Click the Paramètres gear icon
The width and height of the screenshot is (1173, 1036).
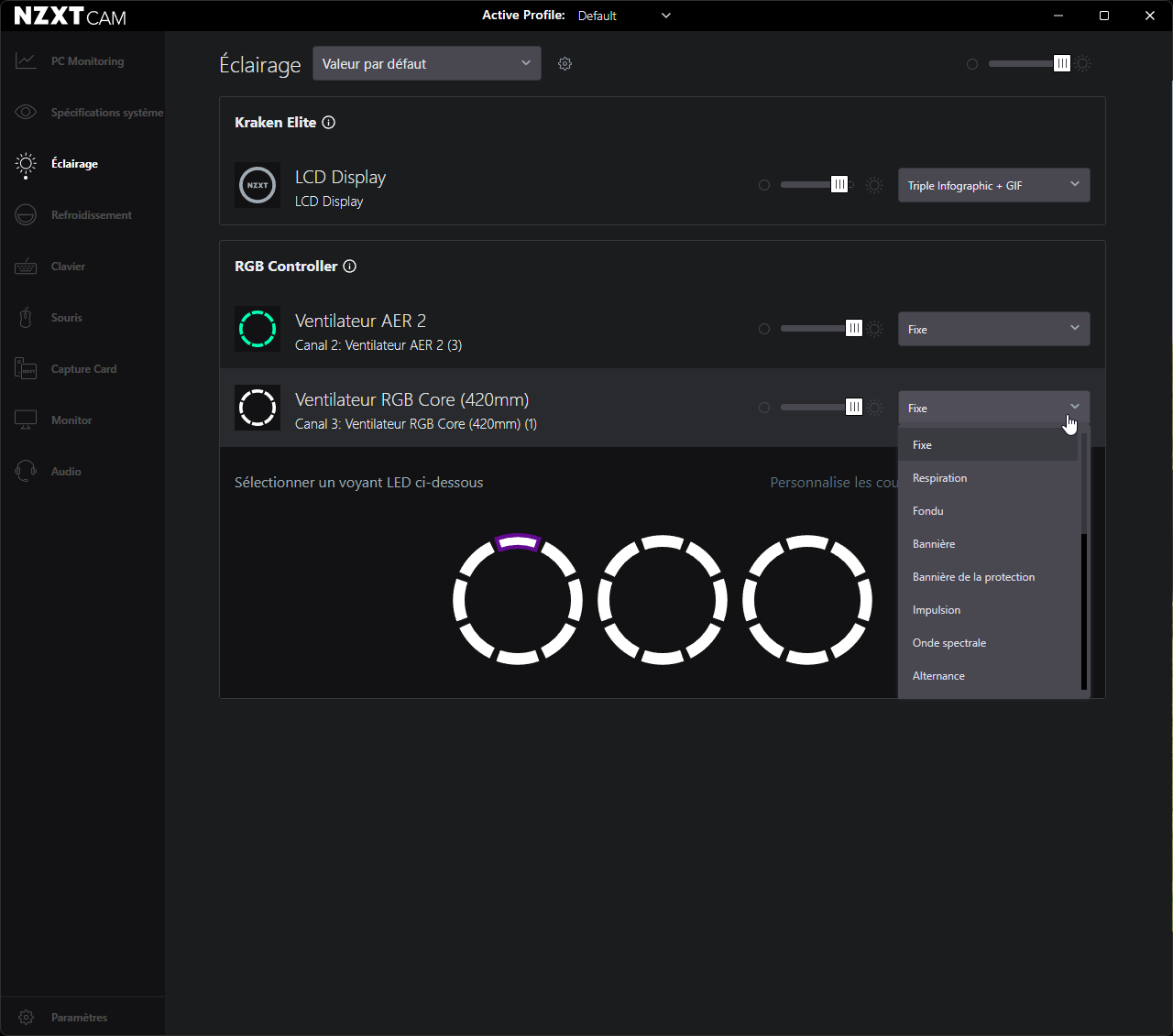click(26, 1018)
